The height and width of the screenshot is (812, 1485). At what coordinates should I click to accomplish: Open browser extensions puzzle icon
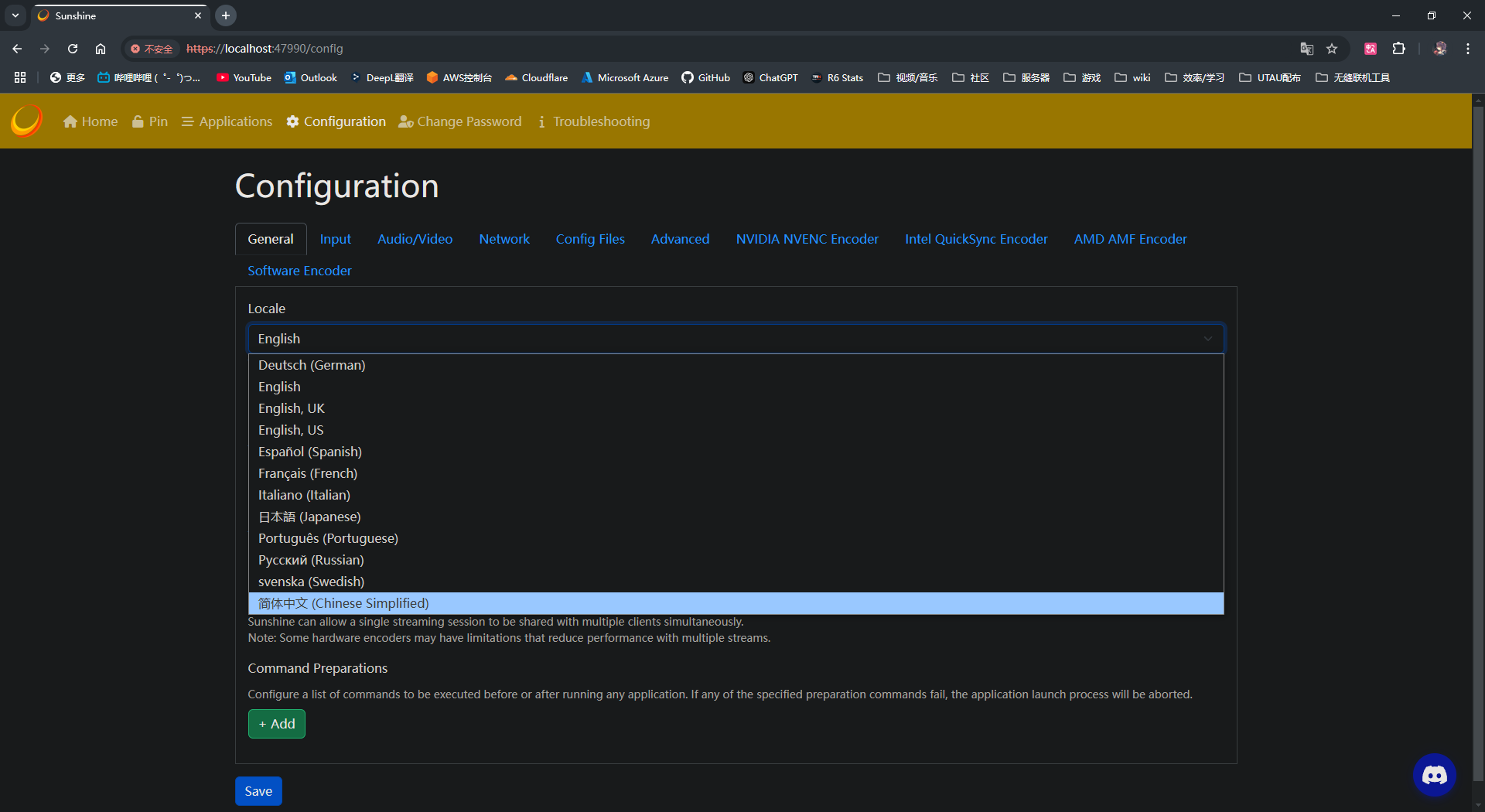(1398, 49)
